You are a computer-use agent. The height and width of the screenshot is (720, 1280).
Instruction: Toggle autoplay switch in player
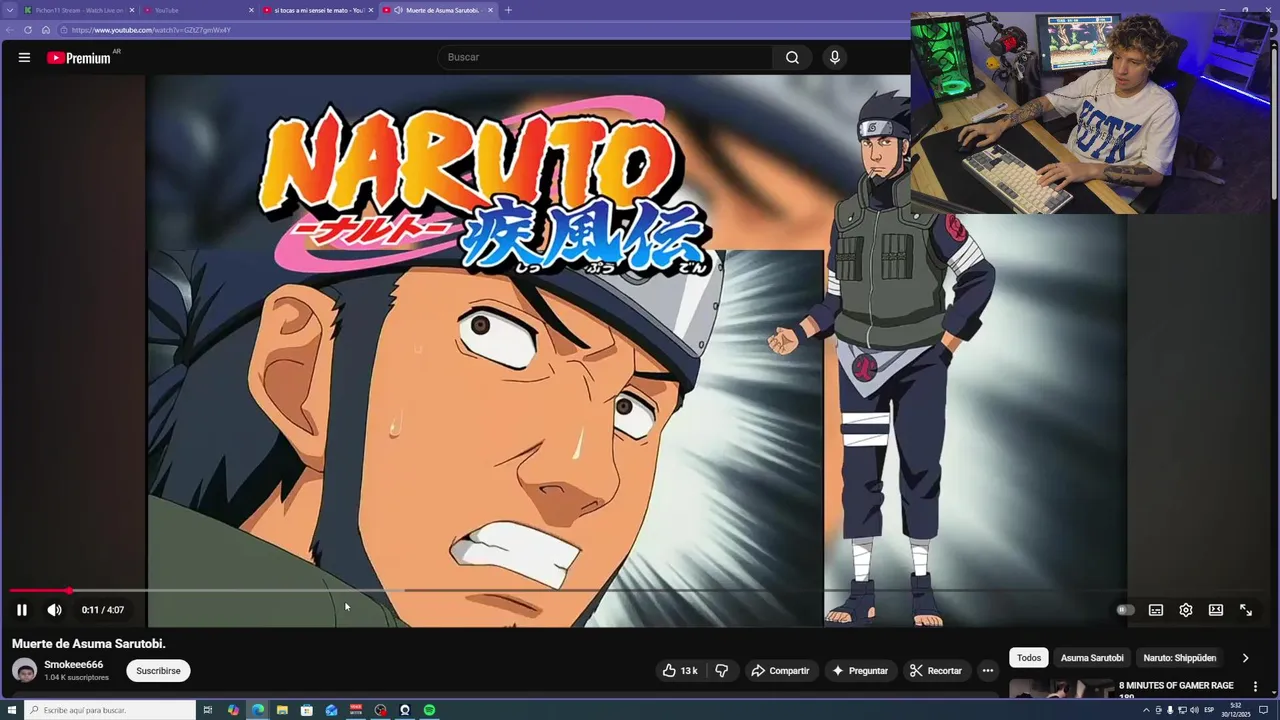point(1126,610)
